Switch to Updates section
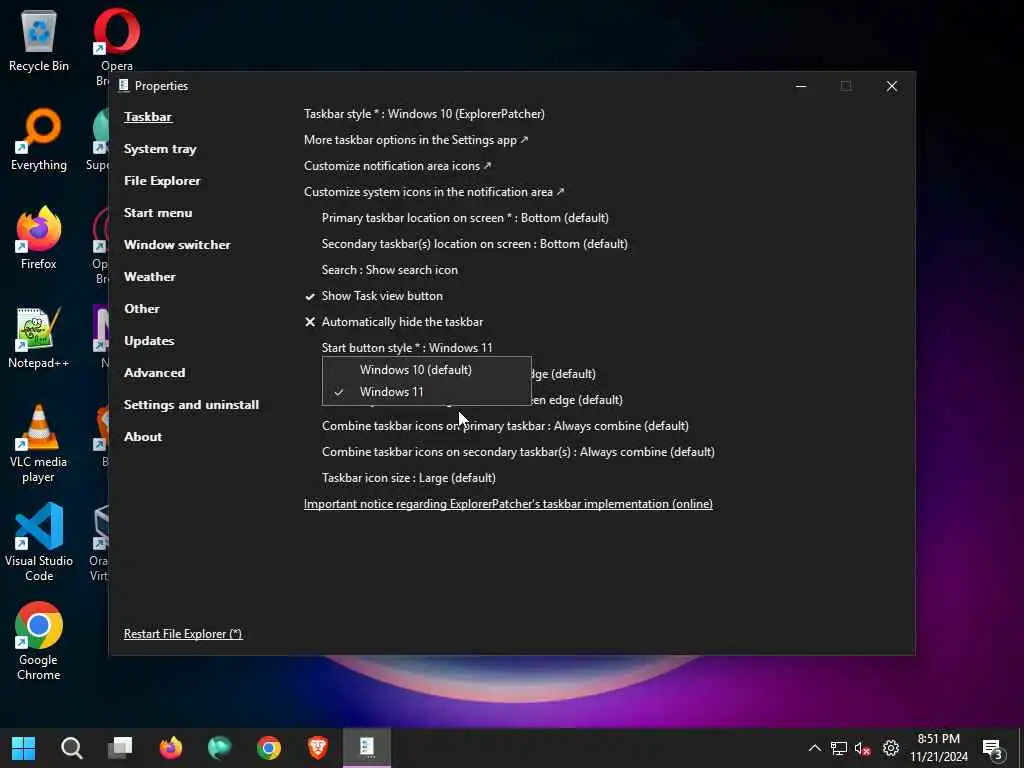 point(149,341)
